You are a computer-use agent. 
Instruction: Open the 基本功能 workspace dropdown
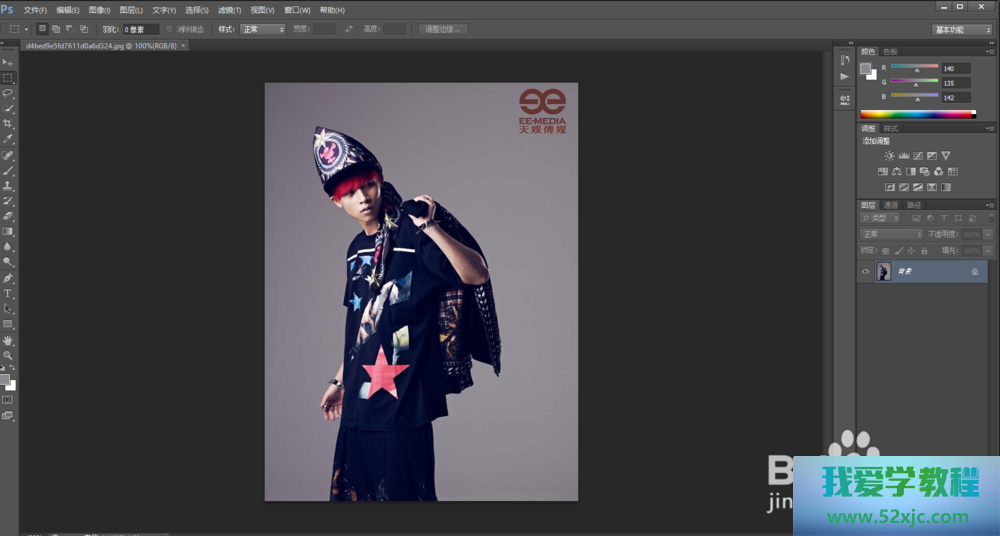click(x=962, y=30)
